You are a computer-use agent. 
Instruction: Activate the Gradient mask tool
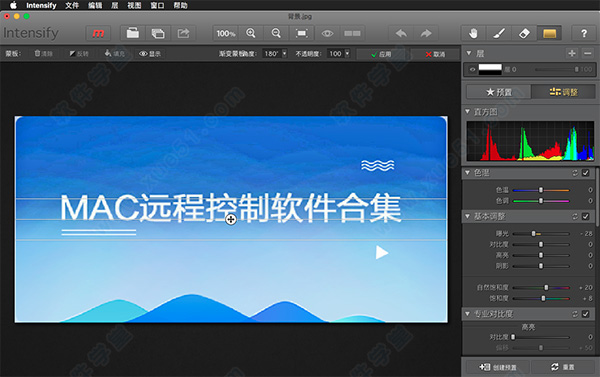[x=549, y=34]
